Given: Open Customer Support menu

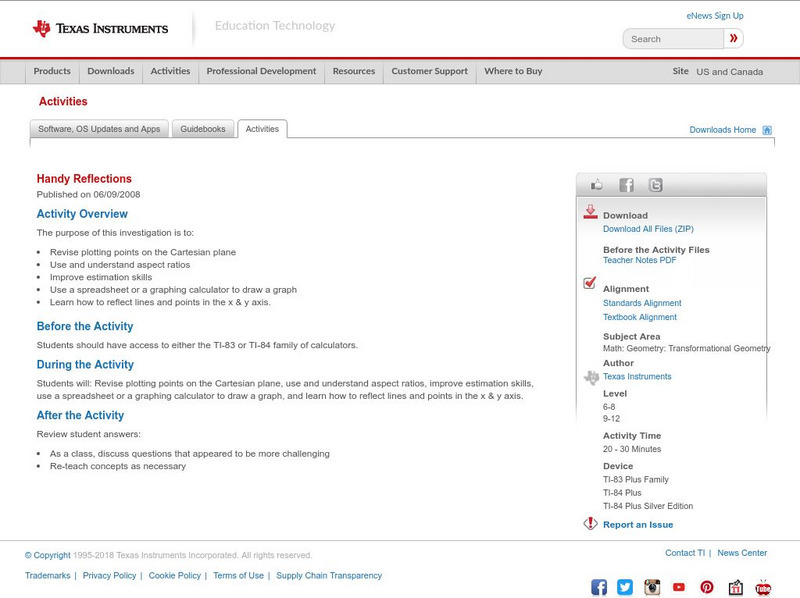Looking at the screenshot, I should click(x=430, y=71).
